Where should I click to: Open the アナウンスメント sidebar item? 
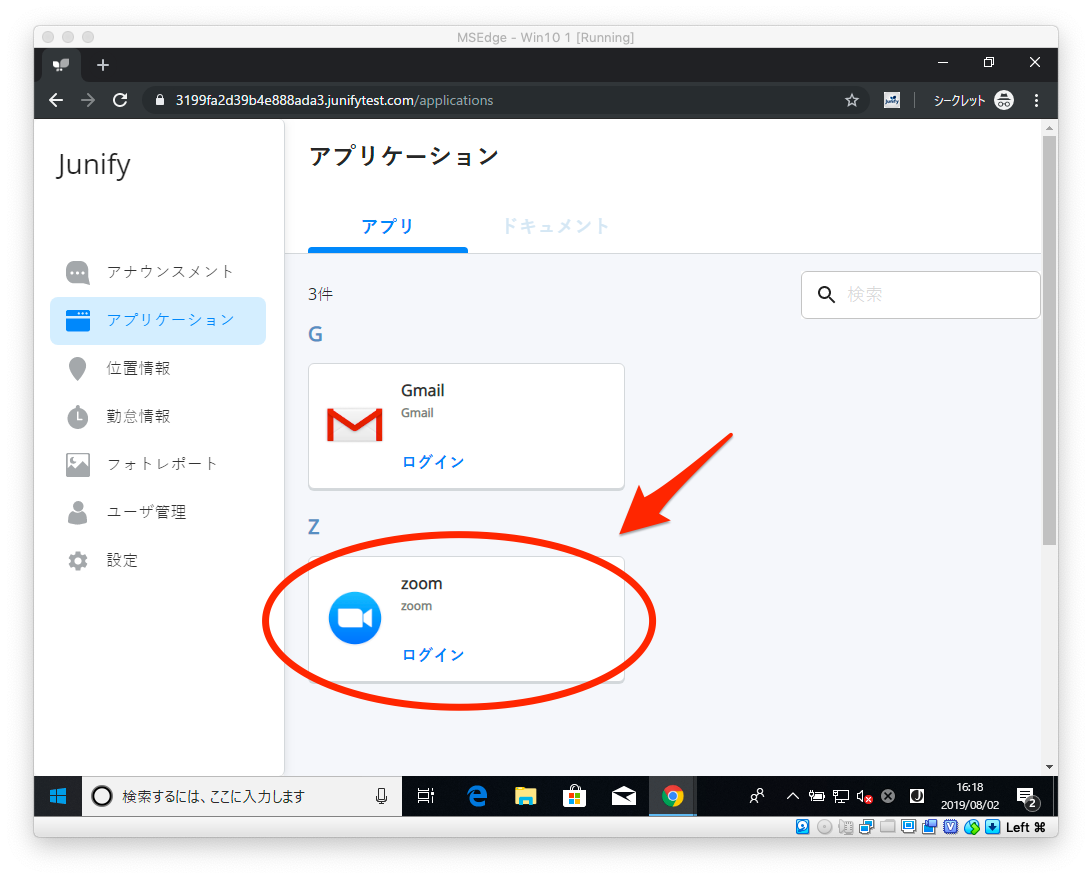(158, 272)
